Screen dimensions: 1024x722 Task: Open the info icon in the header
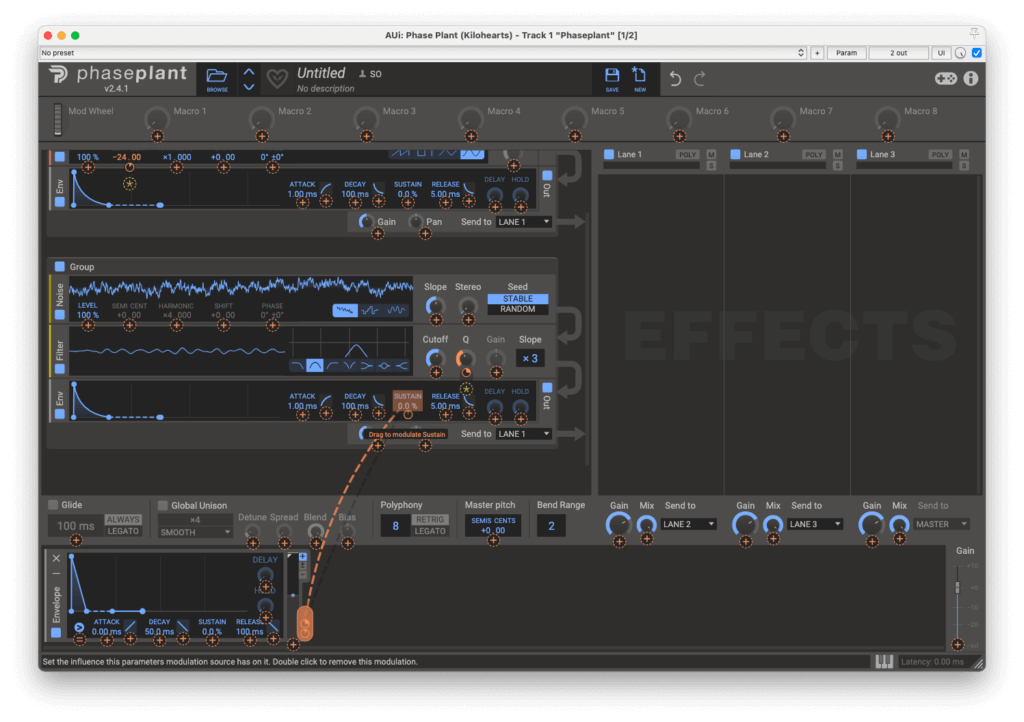tap(971, 79)
